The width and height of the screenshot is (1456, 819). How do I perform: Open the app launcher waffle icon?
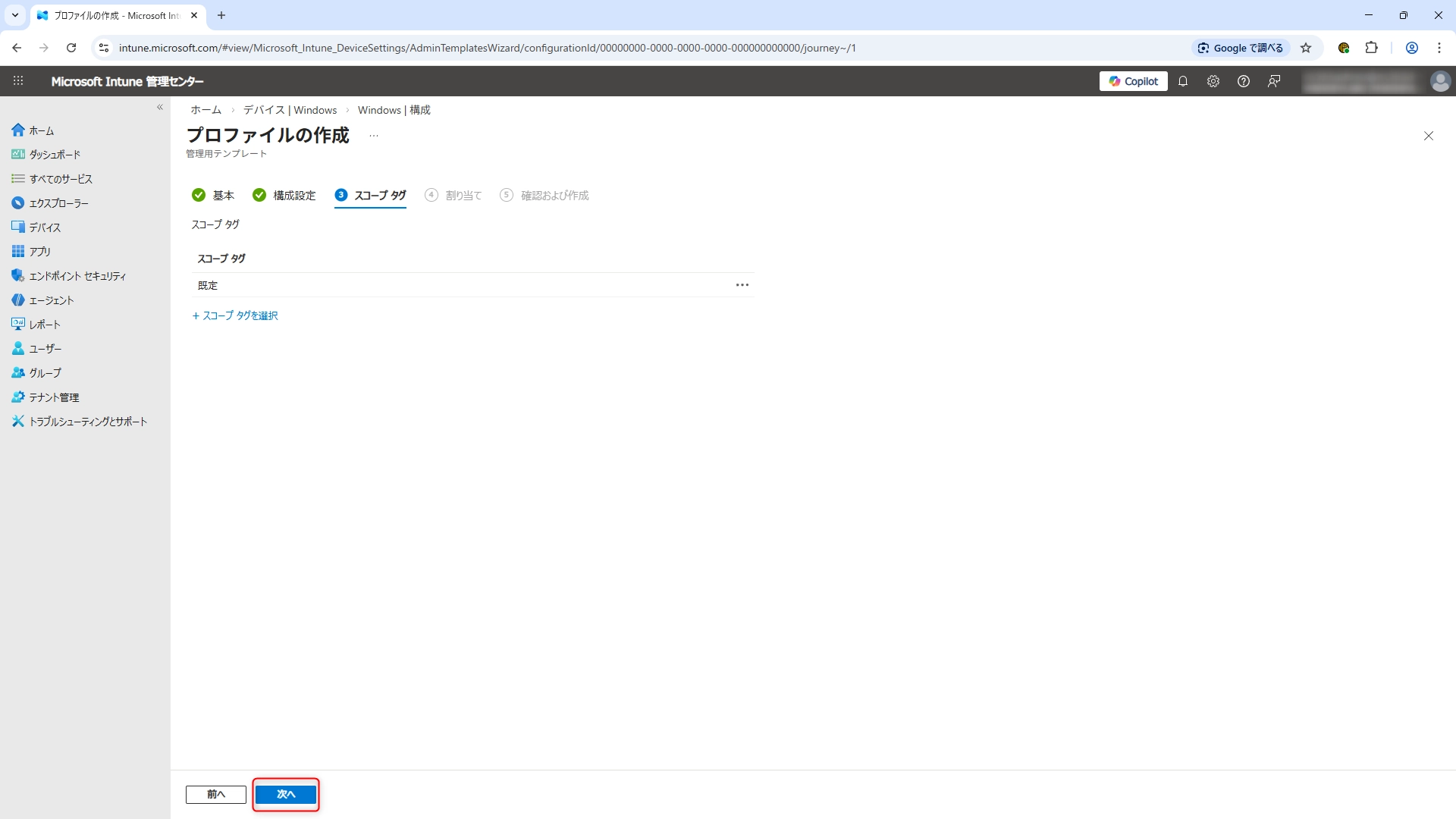pos(18,81)
